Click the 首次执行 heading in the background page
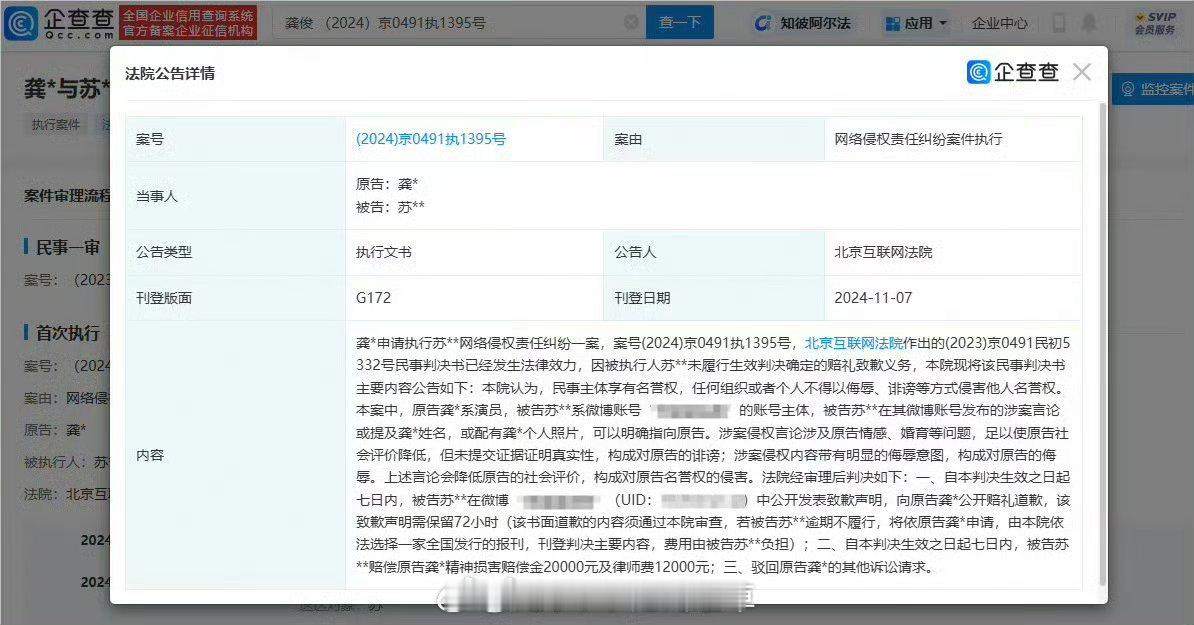 (67, 333)
